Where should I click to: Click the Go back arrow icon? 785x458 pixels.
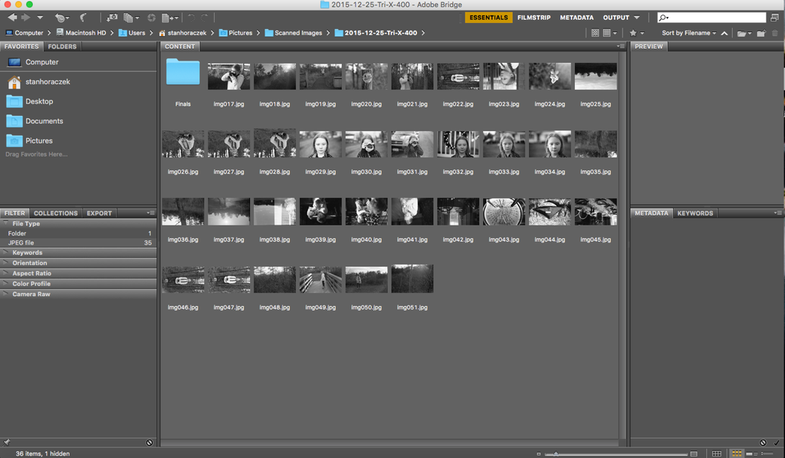[11, 18]
